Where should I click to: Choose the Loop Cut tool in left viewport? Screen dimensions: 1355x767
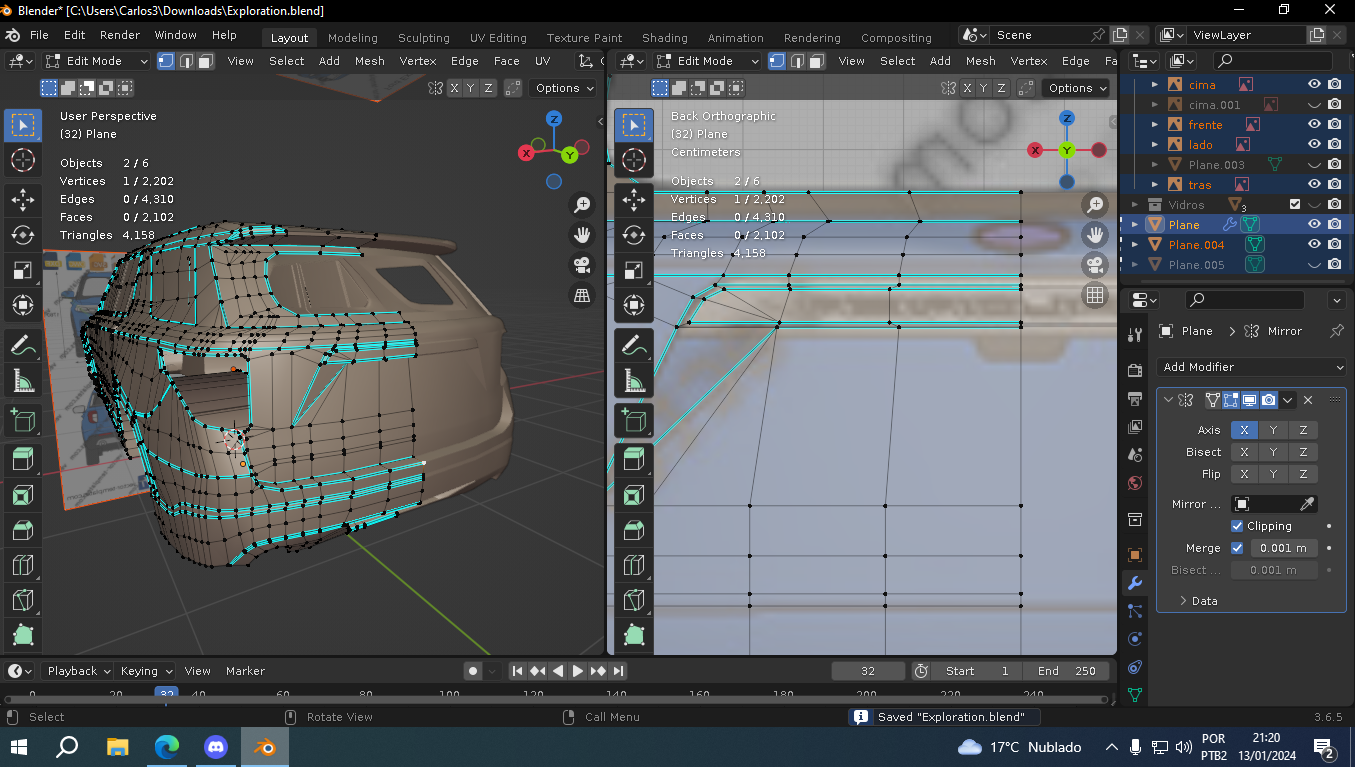pyautogui.click(x=22, y=565)
